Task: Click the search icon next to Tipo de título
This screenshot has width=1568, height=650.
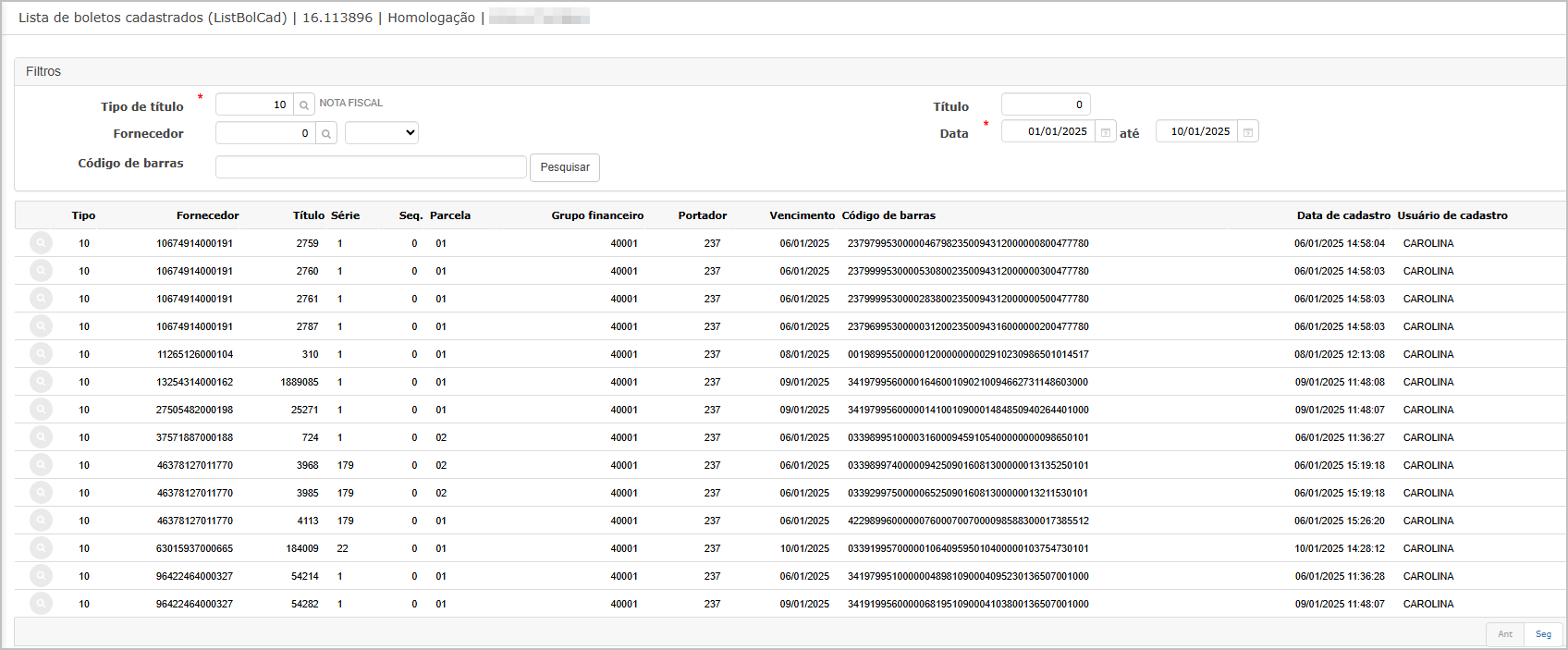Action: 304,105
